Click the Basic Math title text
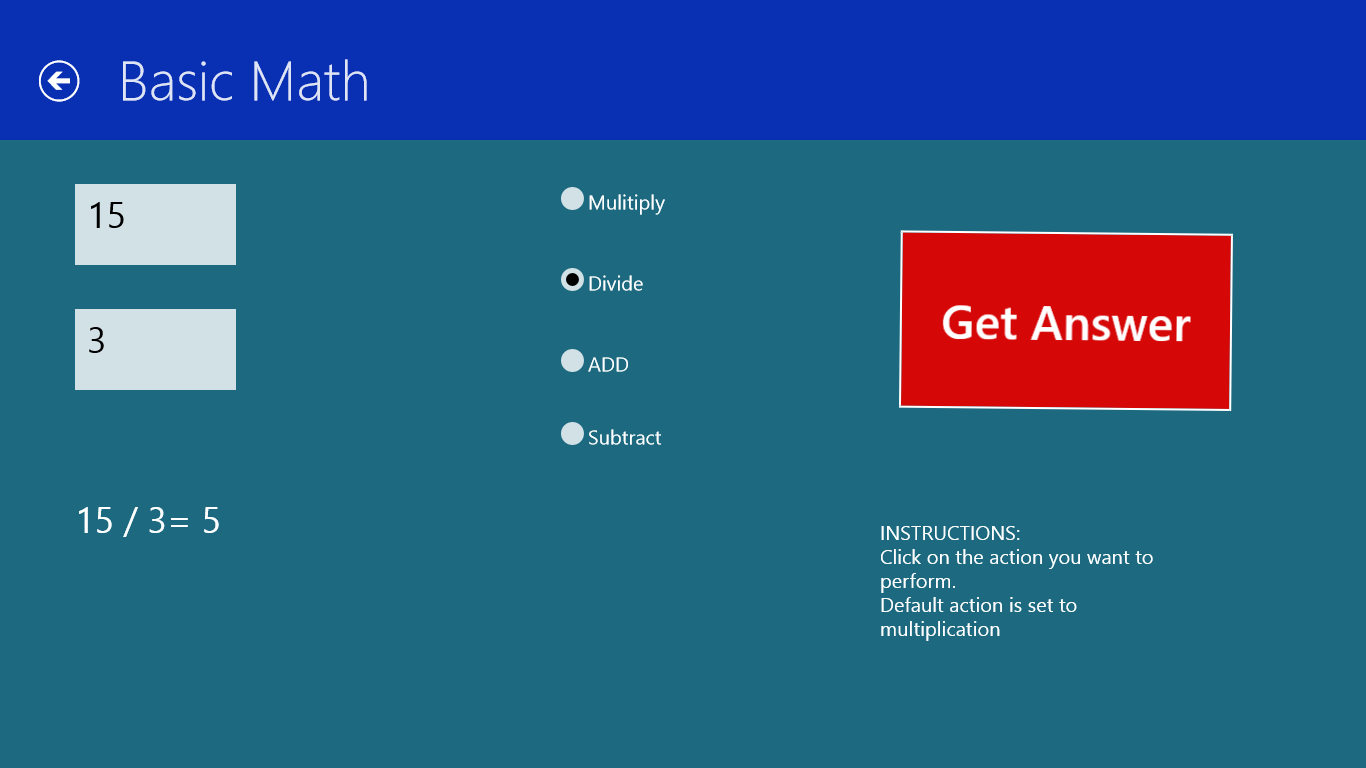The height and width of the screenshot is (768, 1366). coord(244,81)
